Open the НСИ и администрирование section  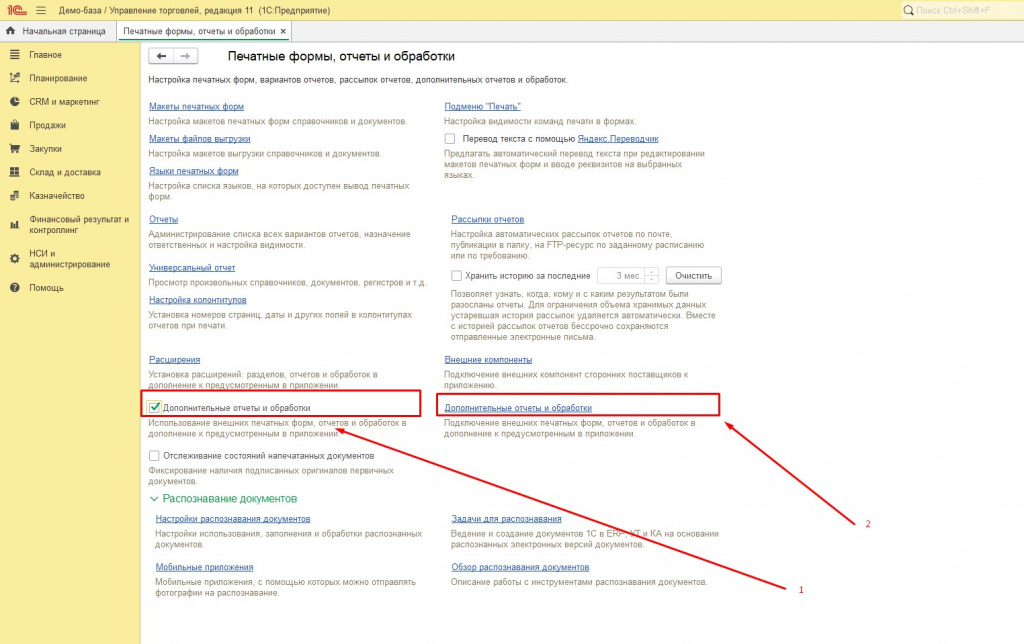(x=69, y=259)
